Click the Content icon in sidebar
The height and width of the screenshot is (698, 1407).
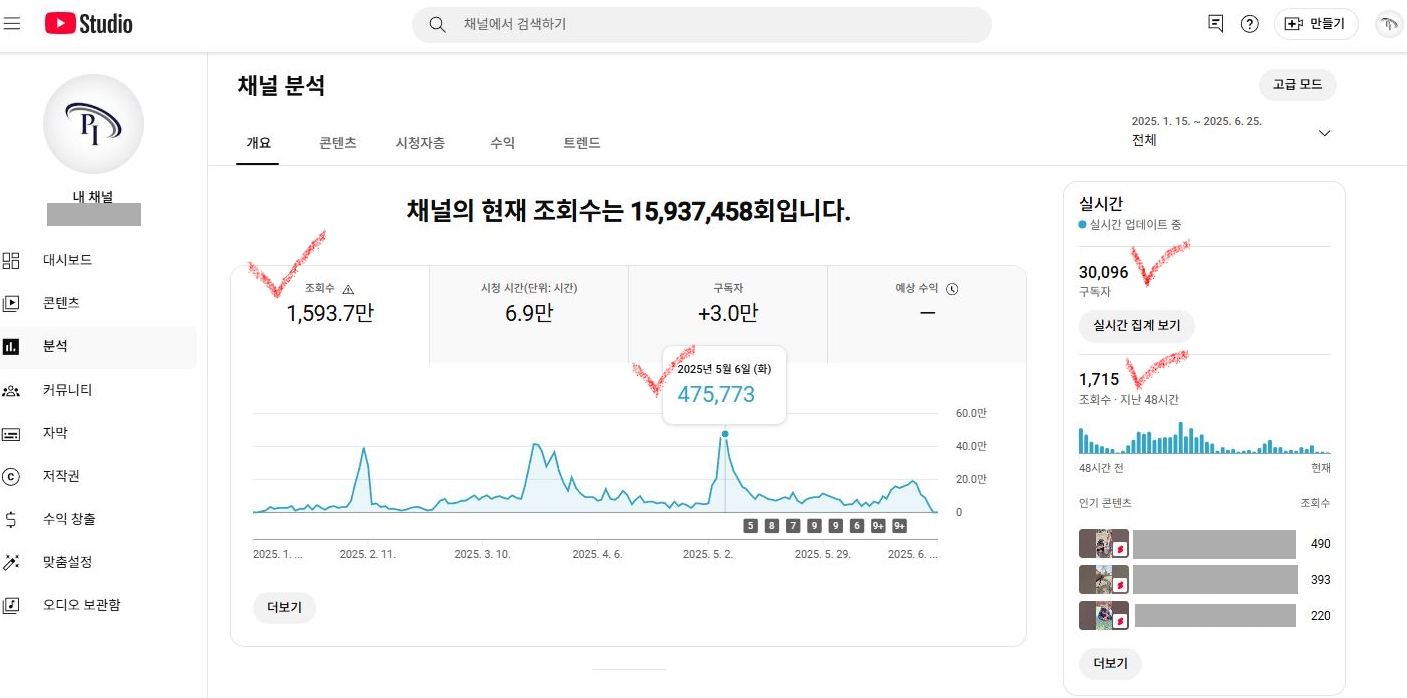click(12, 303)
